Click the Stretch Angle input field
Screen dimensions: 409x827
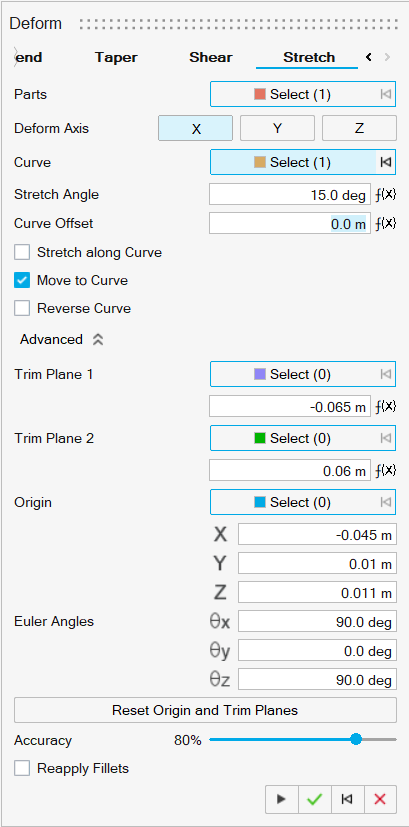click(x=290, y=195)
